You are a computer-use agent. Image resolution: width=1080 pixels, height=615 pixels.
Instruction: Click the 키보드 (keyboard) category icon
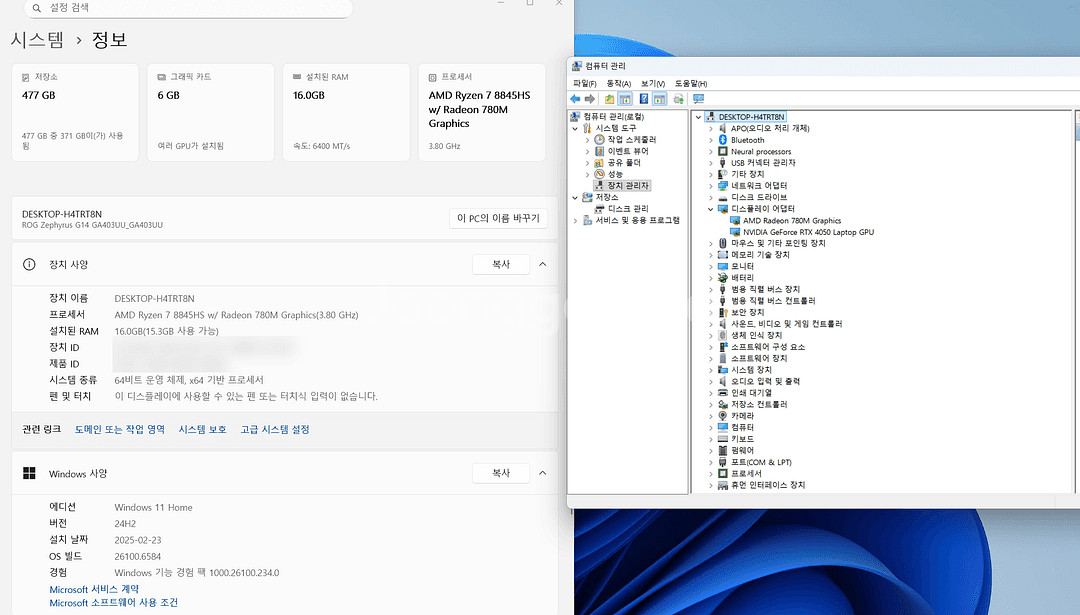[x=723, y=439]
